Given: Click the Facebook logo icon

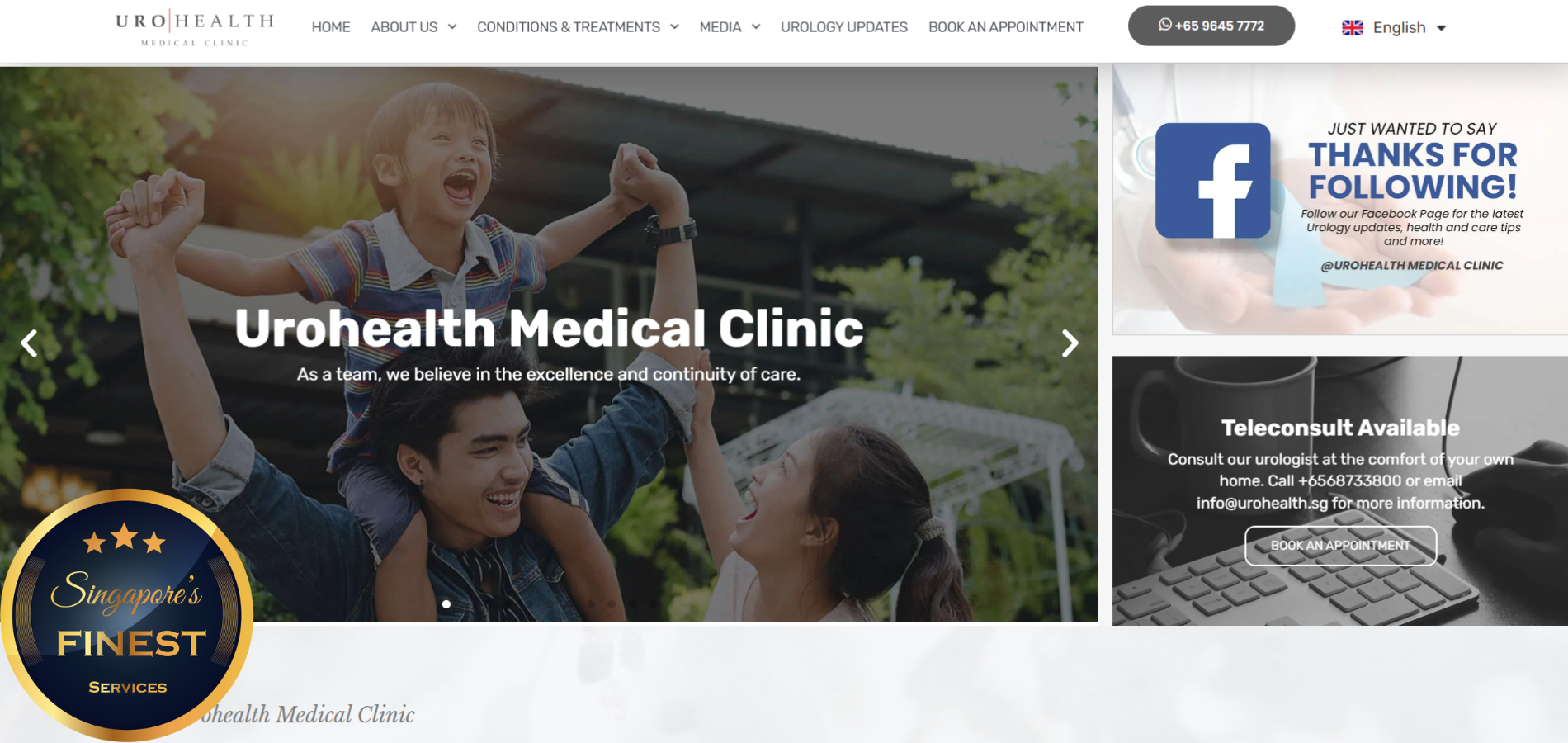Looking at the screenshot, I should 1212,181.
